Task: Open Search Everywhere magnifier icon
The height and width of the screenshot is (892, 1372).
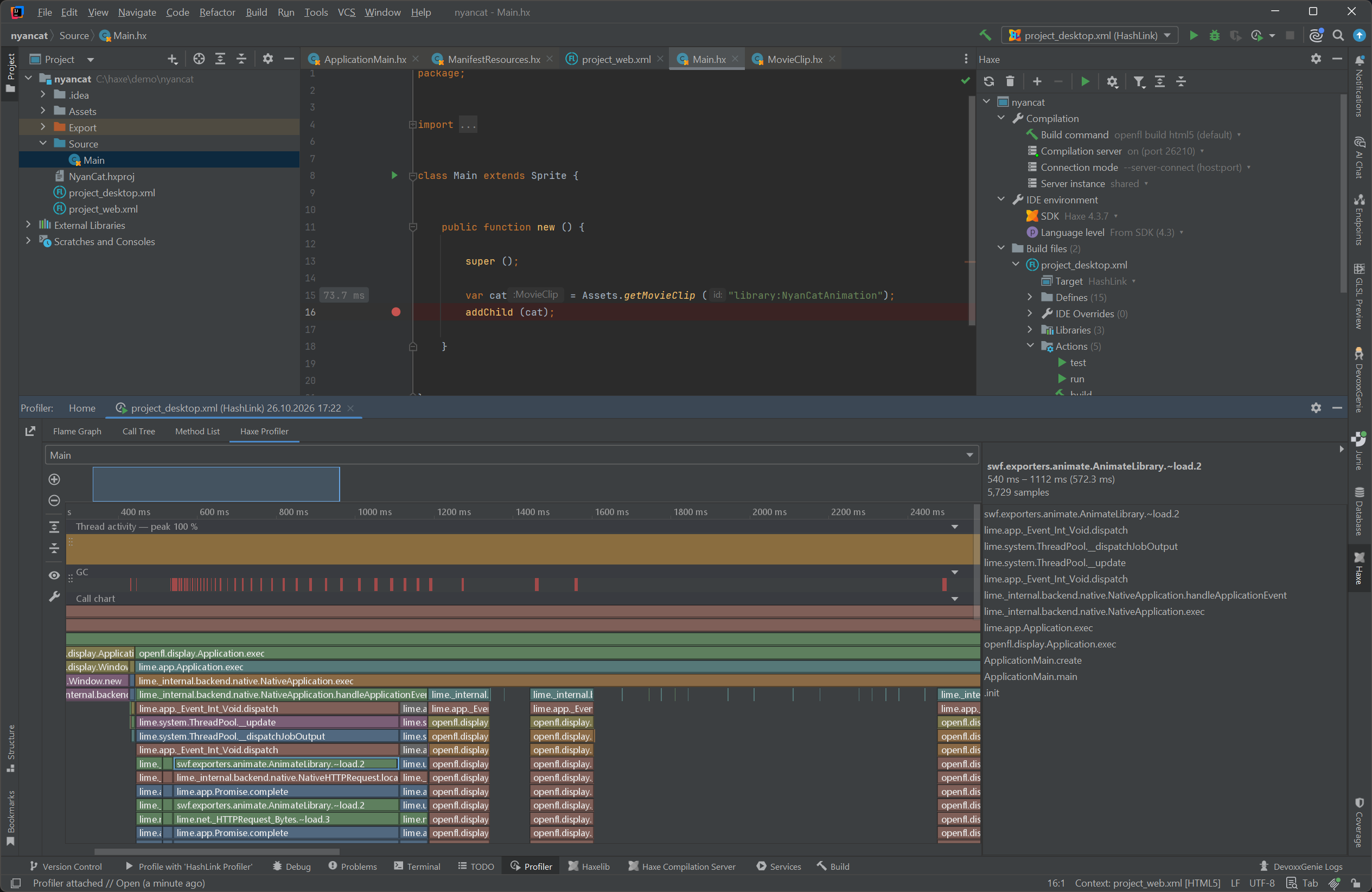Action: [x=1338, y=36]
